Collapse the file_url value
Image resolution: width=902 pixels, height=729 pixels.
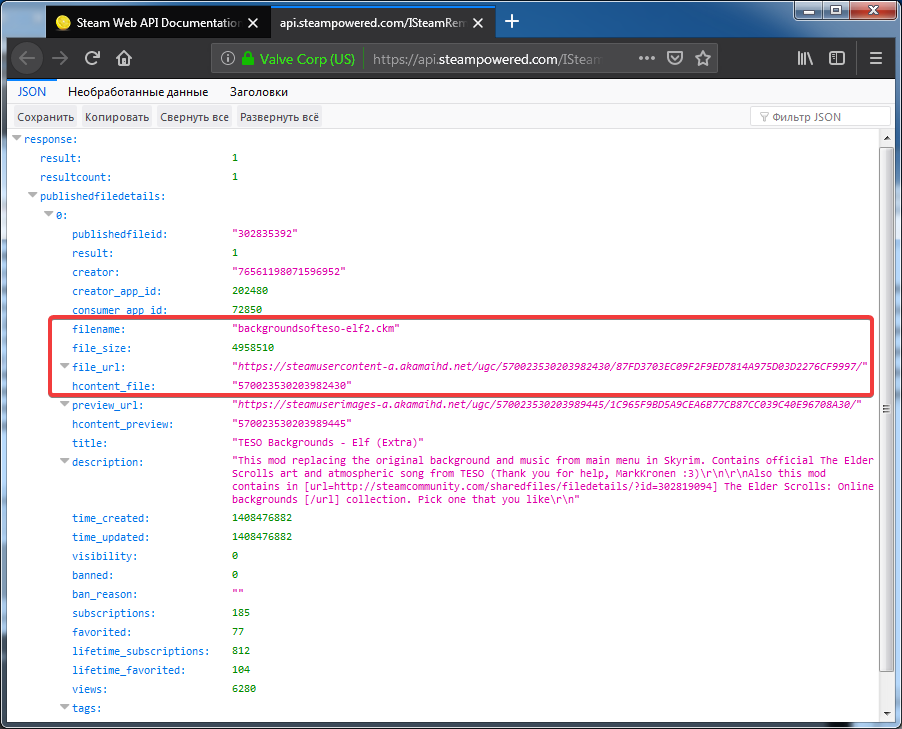pyautogui.click(x=65, y=367)
